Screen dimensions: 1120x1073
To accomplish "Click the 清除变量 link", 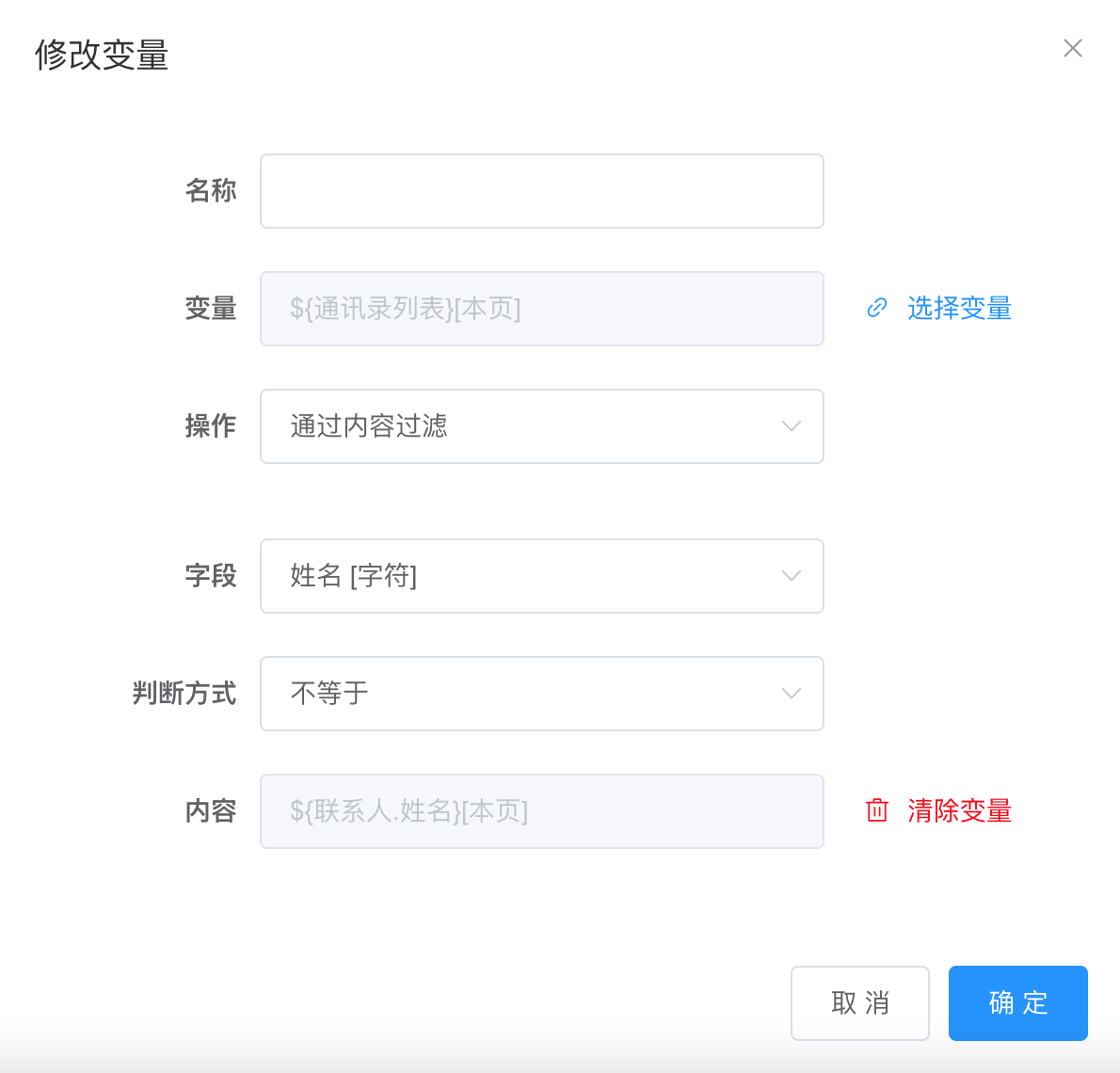I will coord(959,810).
